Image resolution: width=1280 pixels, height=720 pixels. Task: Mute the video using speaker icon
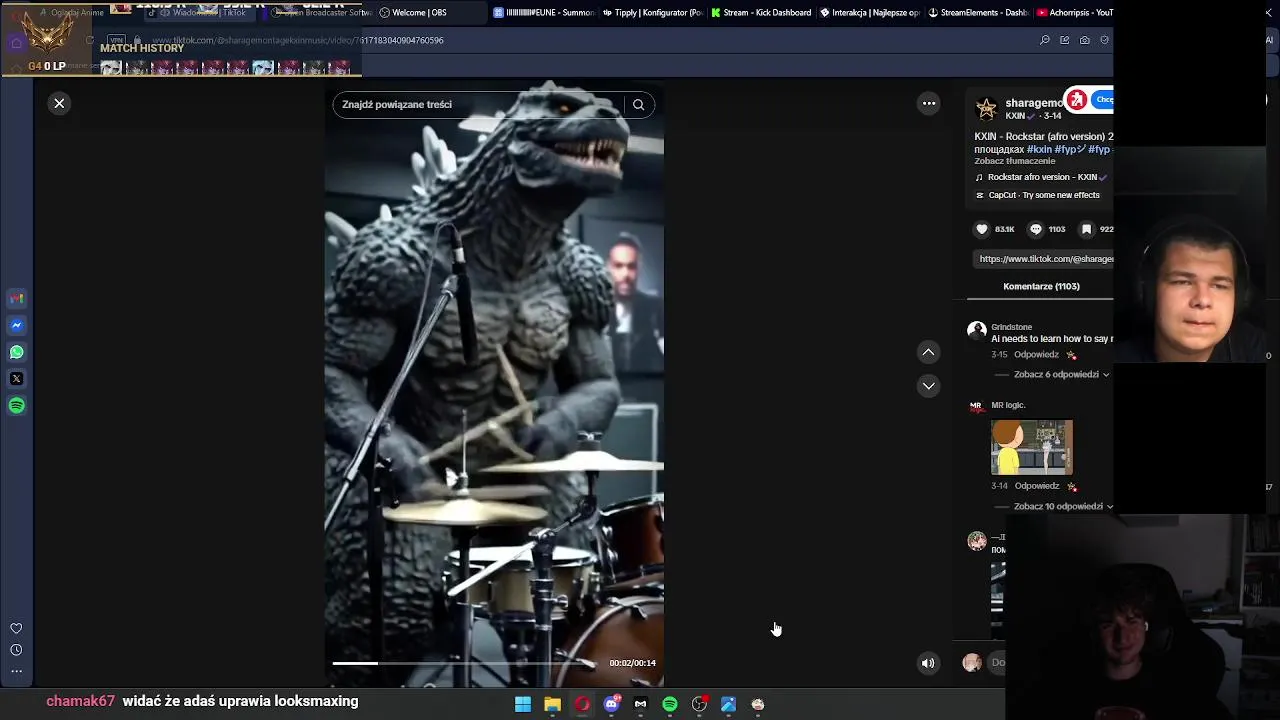pos(928,663)
